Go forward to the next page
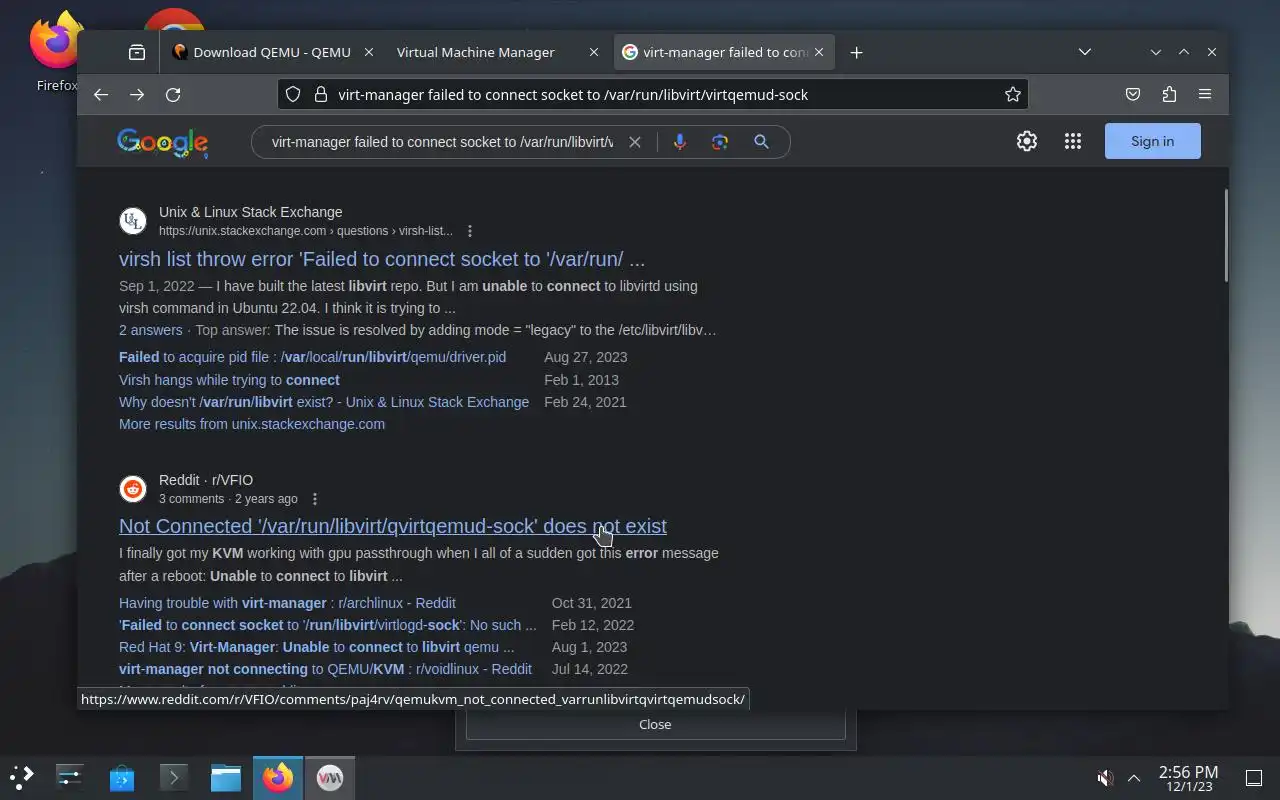This screenshot has width=1280, height=800. pyautogui.click(x=137, y=94)
